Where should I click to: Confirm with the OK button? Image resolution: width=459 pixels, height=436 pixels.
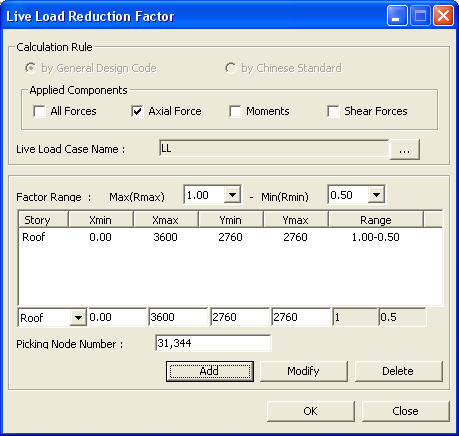[x=310, y=411]
